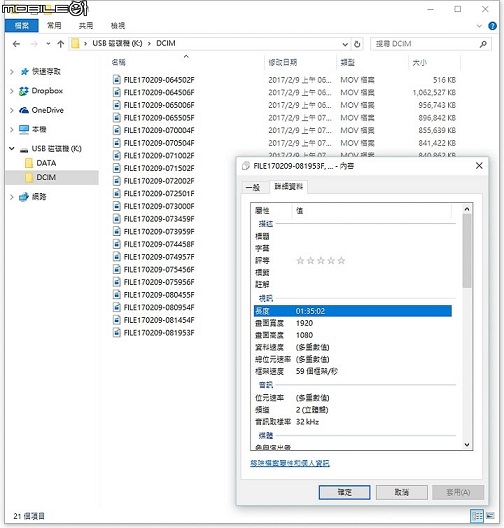504x528 pixels.
Task: Click the search magnifier icon
Action: (x=483, y=44)
